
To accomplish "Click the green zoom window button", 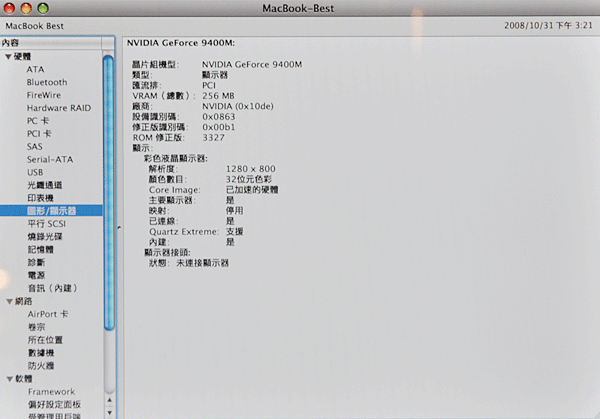I will pos(43,8).
